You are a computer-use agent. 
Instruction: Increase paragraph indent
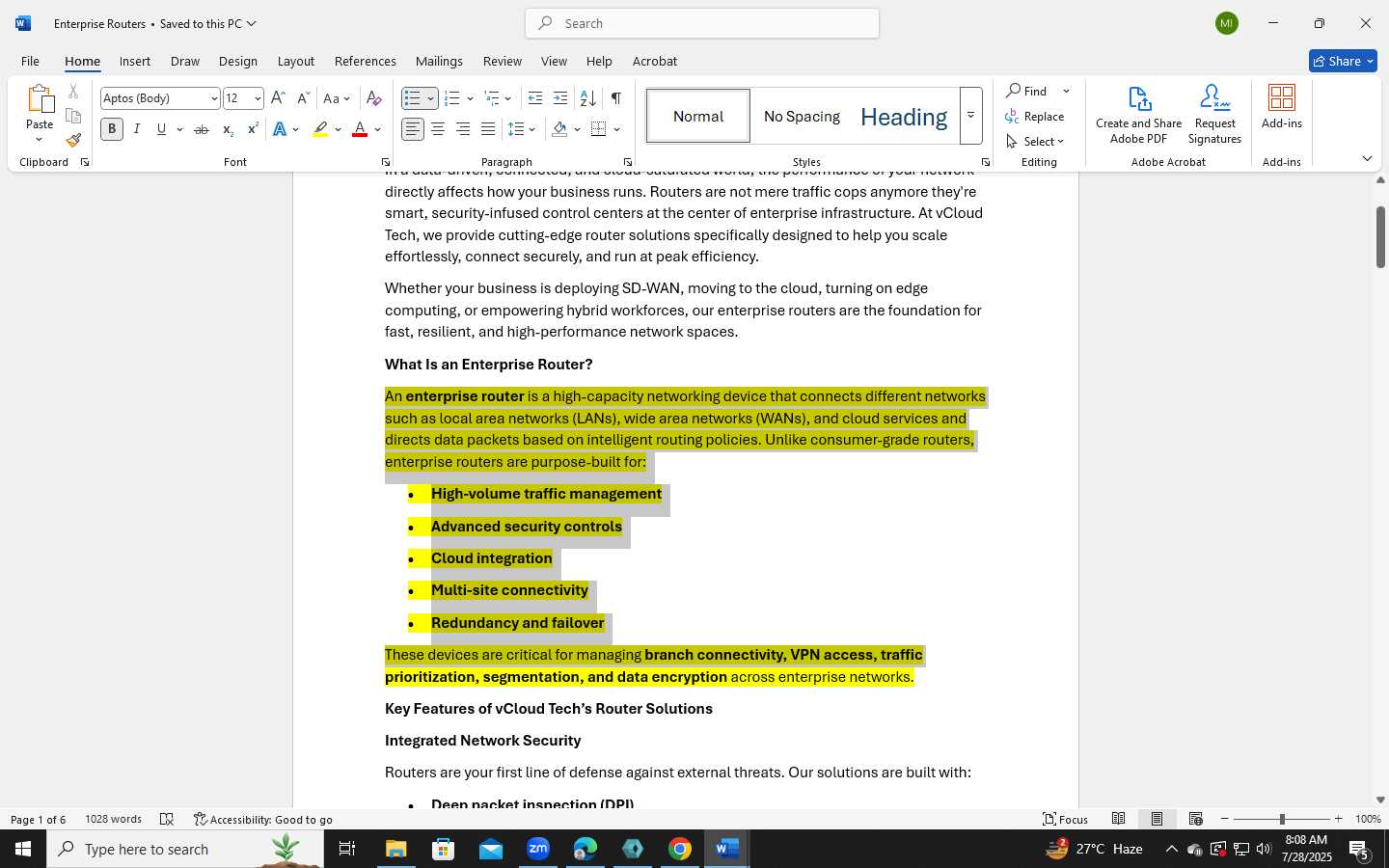560,98
